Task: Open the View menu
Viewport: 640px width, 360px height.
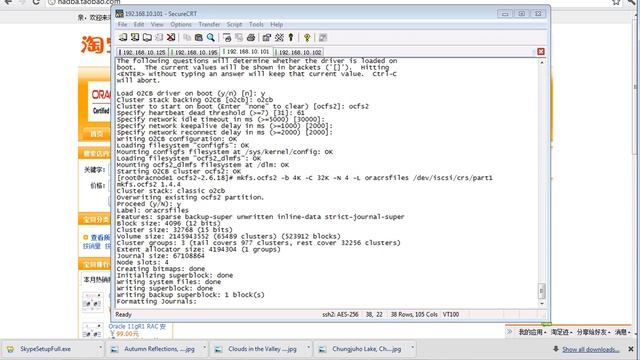Action: pos(157,24)
